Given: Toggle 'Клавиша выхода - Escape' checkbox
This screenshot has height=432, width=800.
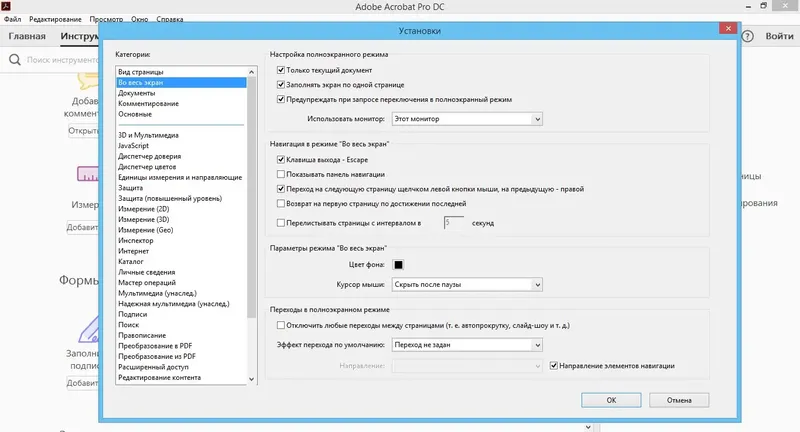Looking at the screenshot, I should 281,160.
